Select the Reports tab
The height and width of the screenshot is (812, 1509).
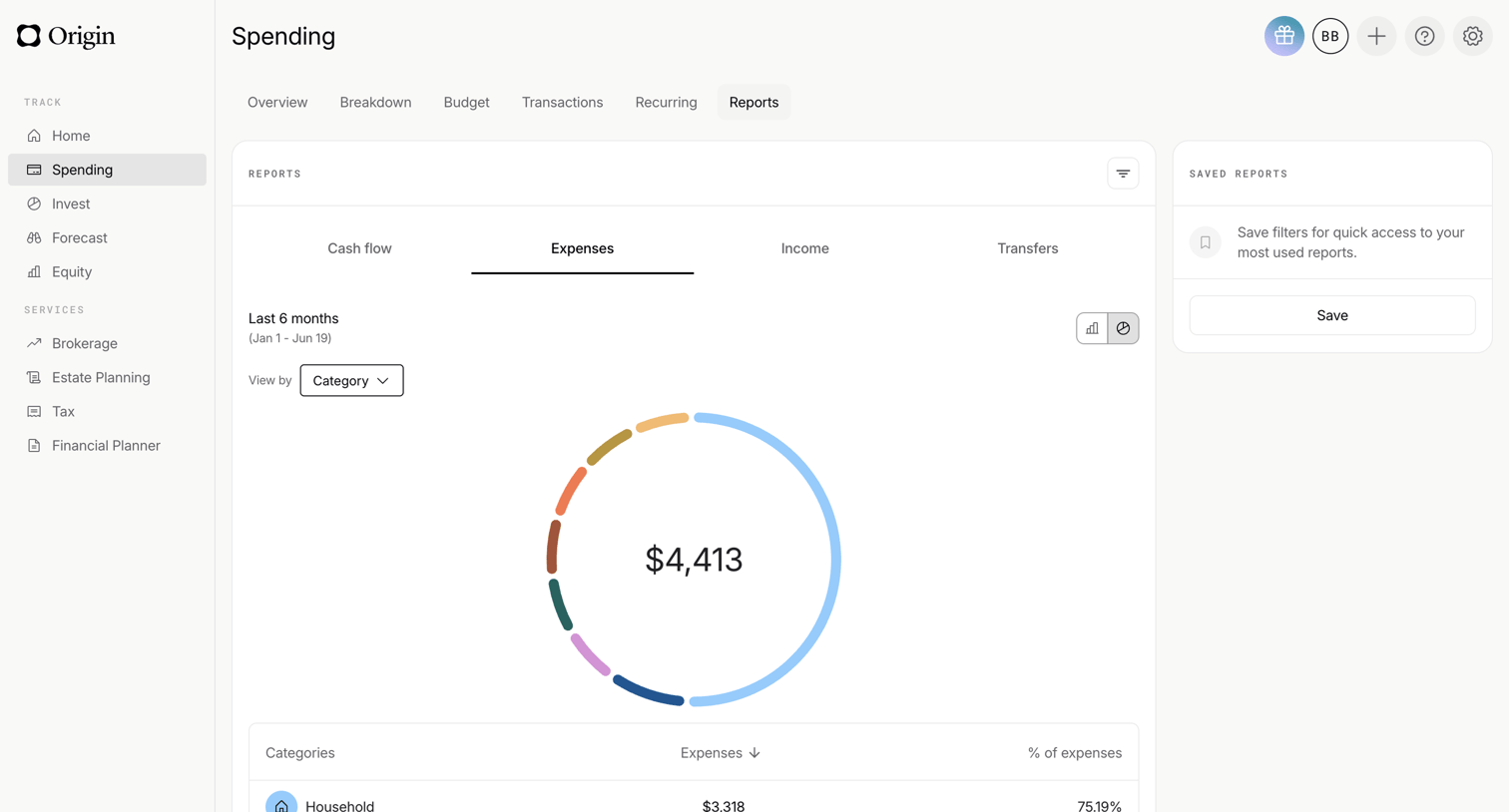754,102
